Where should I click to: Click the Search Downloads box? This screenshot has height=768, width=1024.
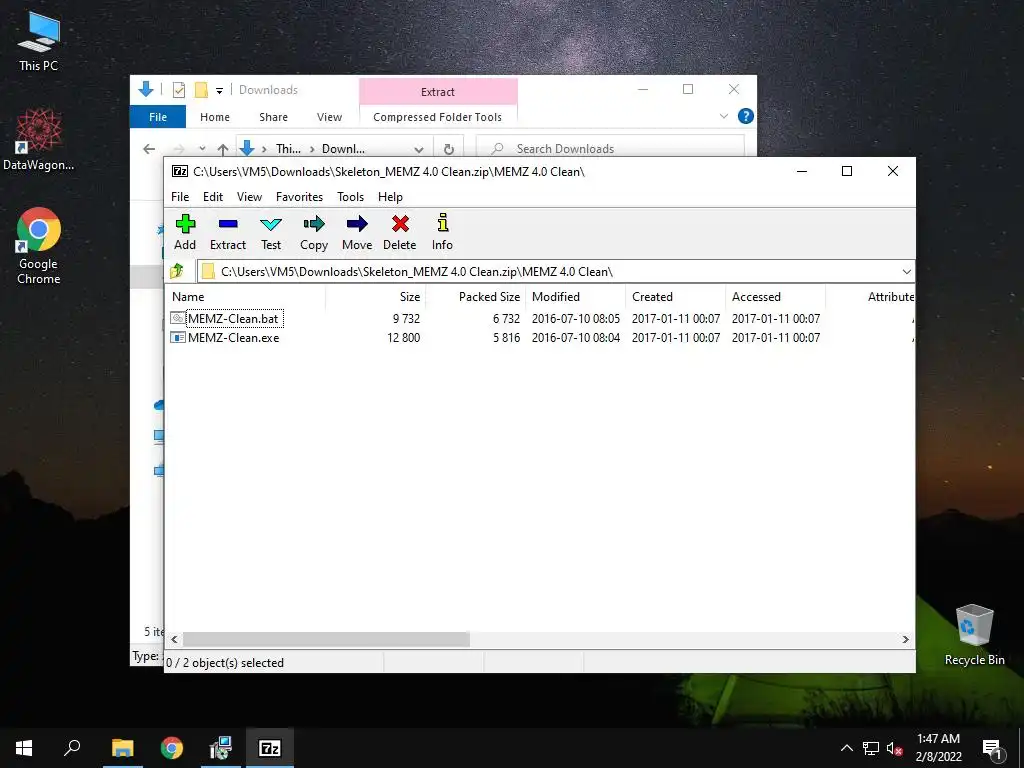[x=611, y=149]
